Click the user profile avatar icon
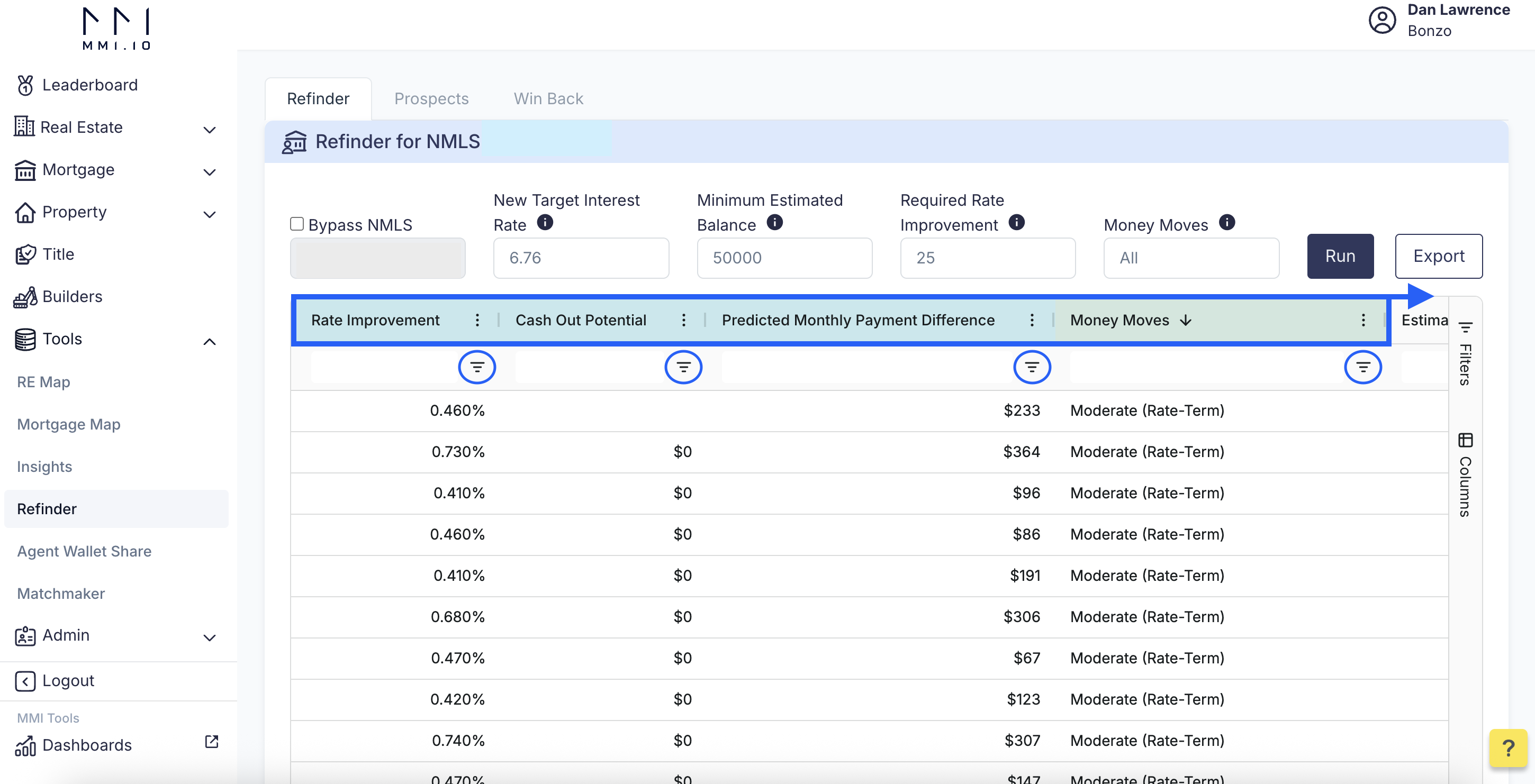1535x784 pixels. tap(1382, 20)
